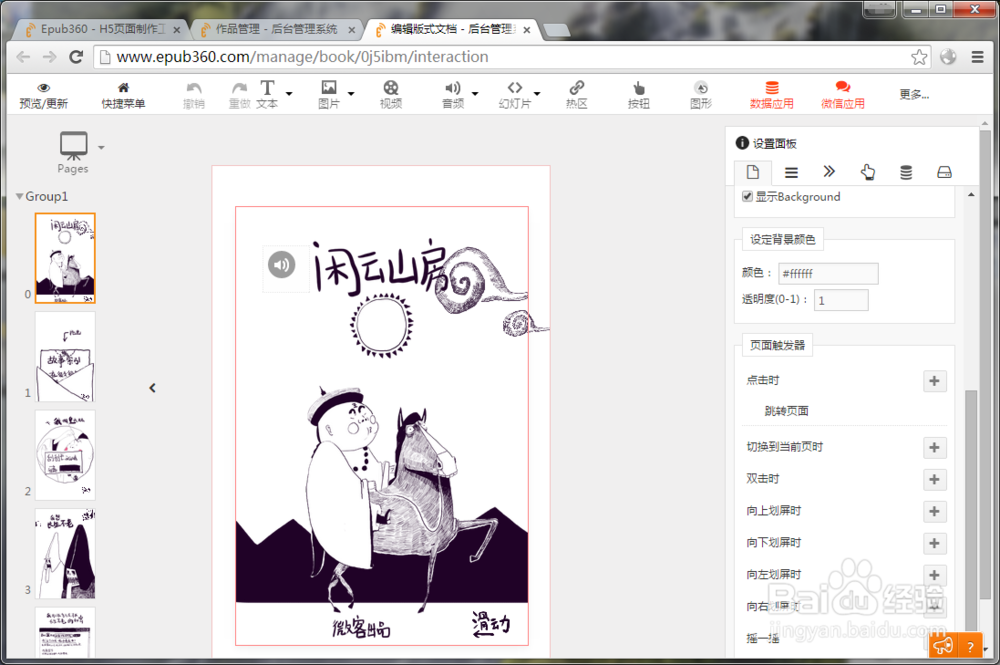Open the drive-shaped tab in settings panel

click(x=945, y=172)
